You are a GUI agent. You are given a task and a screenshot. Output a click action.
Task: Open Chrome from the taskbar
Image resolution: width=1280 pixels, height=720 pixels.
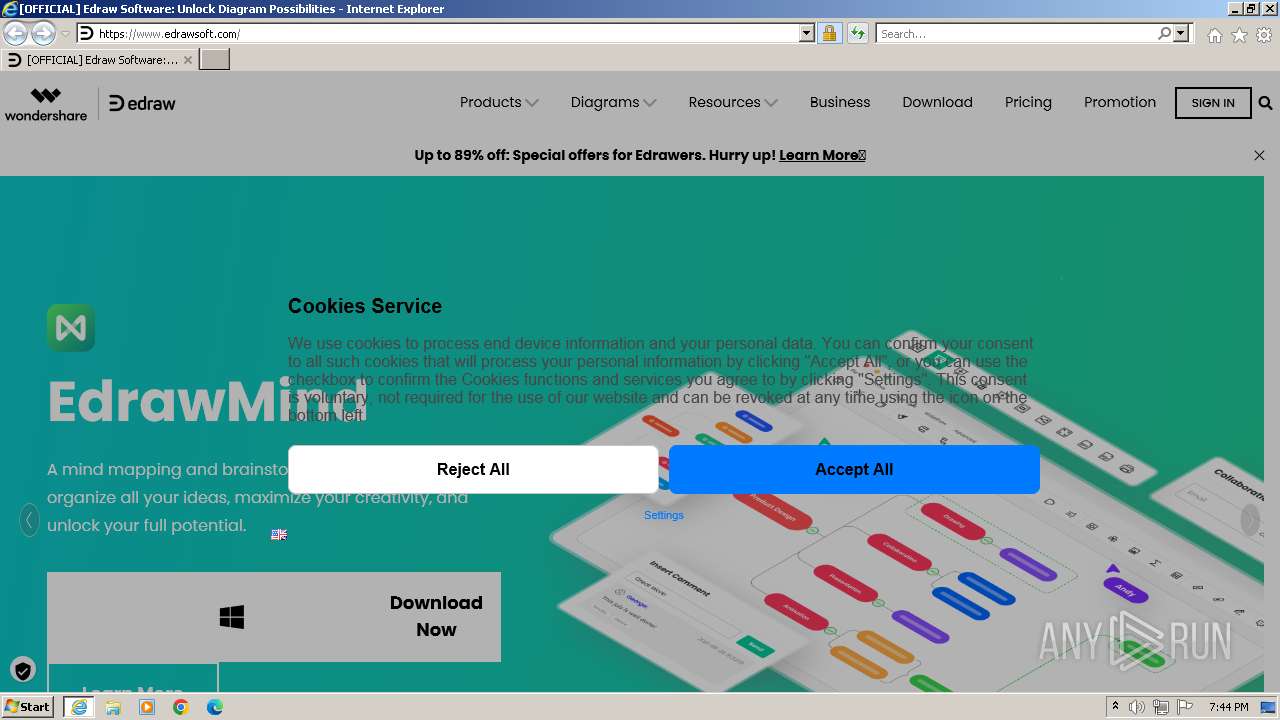pyautogui.click(x=181, y=707)
